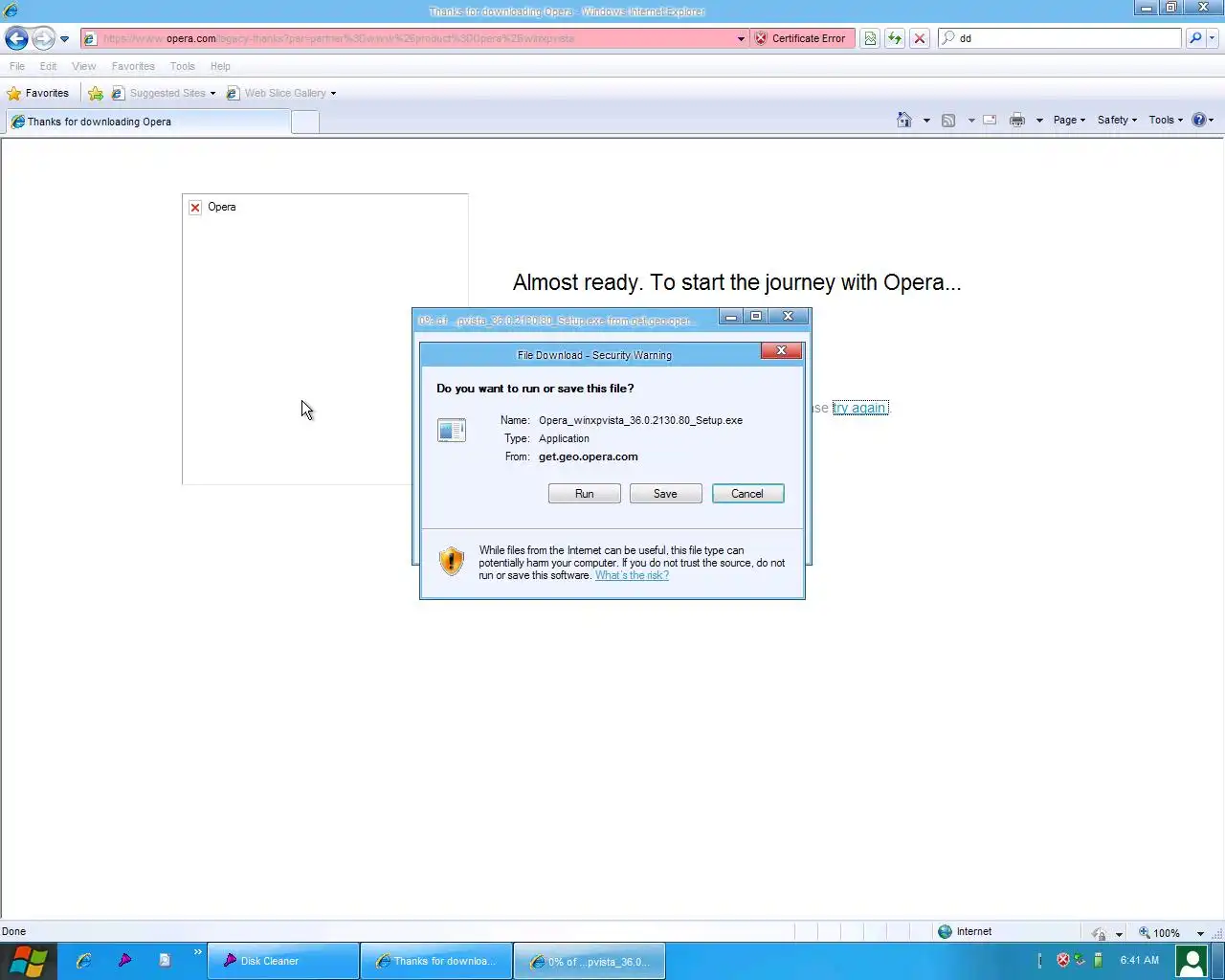The image size is (1225, 980).
Task: Click the Forward navigation arrow
Action: [43, 38]
